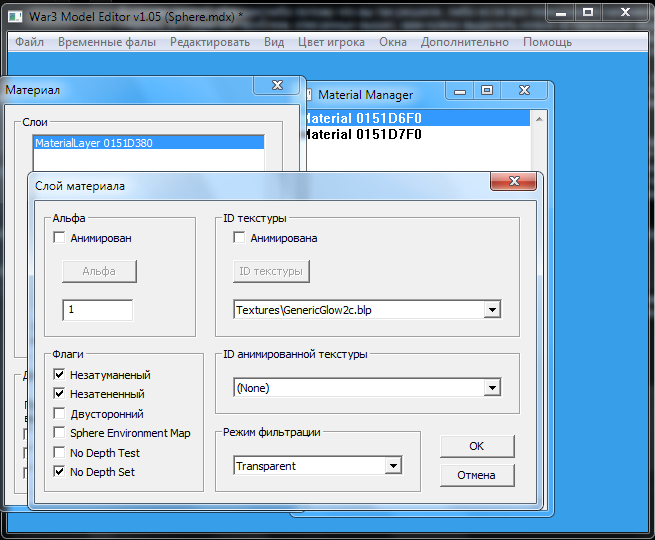
Task: Open the Окна menu
Action: click(x=393, y=42)
